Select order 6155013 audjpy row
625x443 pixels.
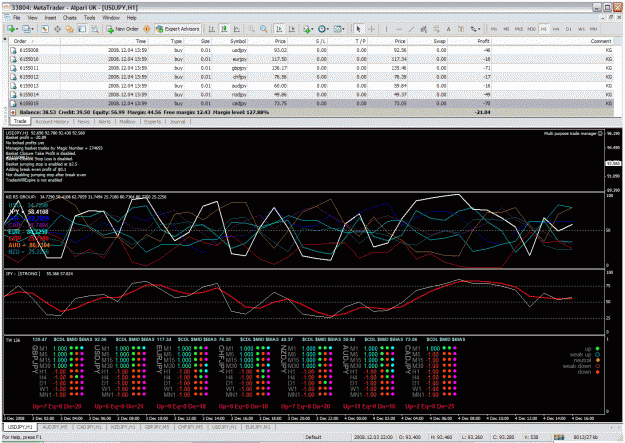(x=311, y=86)
